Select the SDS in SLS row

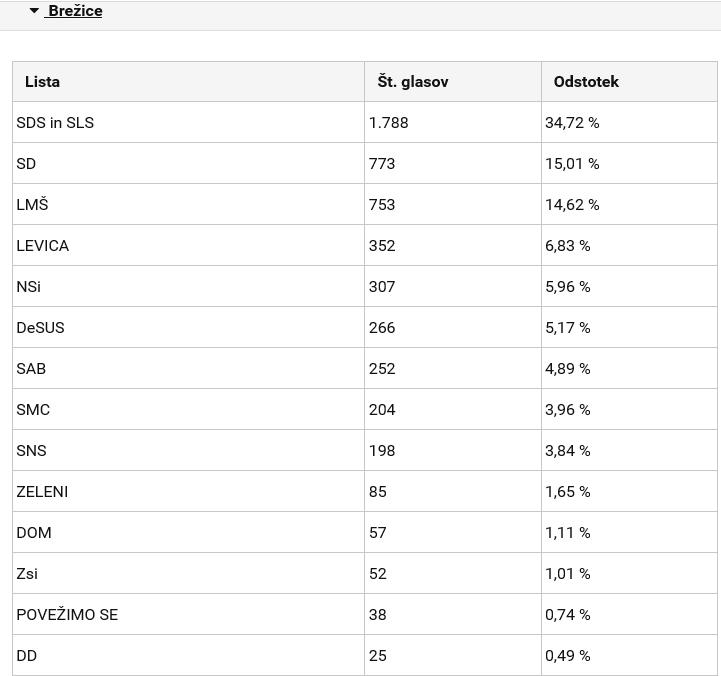[365, 122]
